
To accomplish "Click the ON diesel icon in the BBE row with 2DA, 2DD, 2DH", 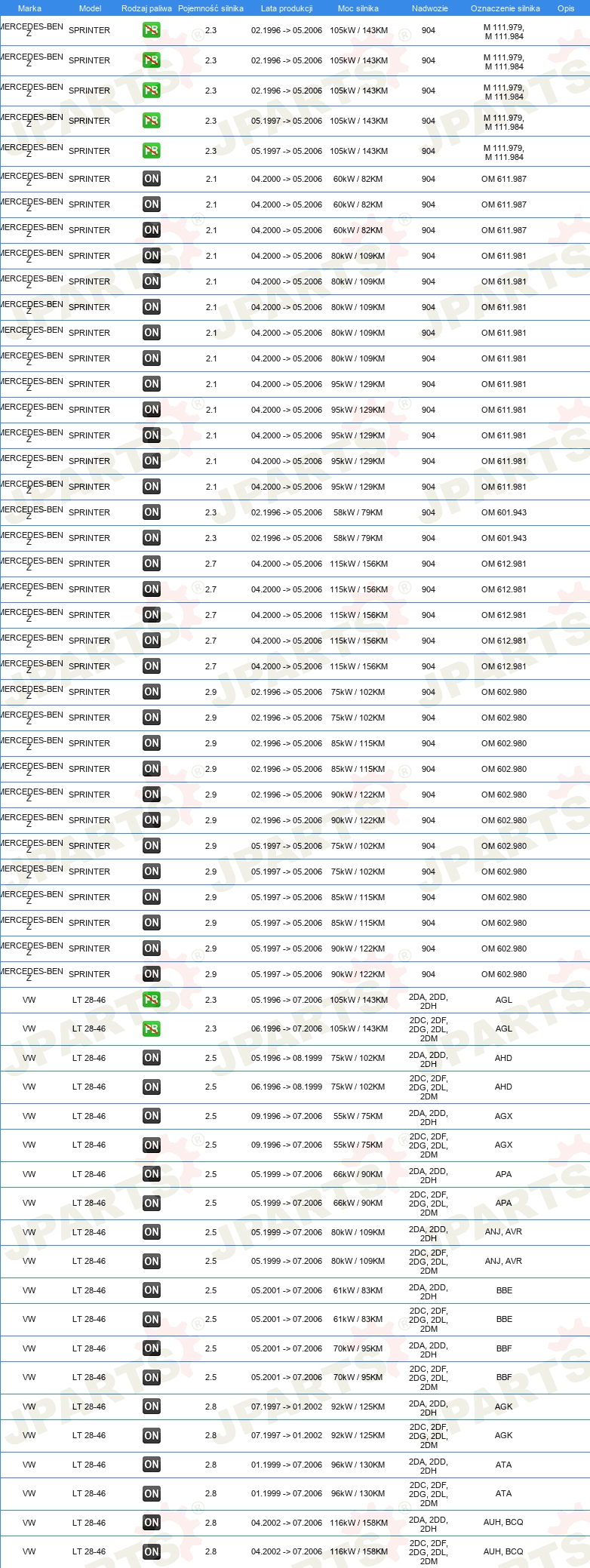I will coord(152,1290).
